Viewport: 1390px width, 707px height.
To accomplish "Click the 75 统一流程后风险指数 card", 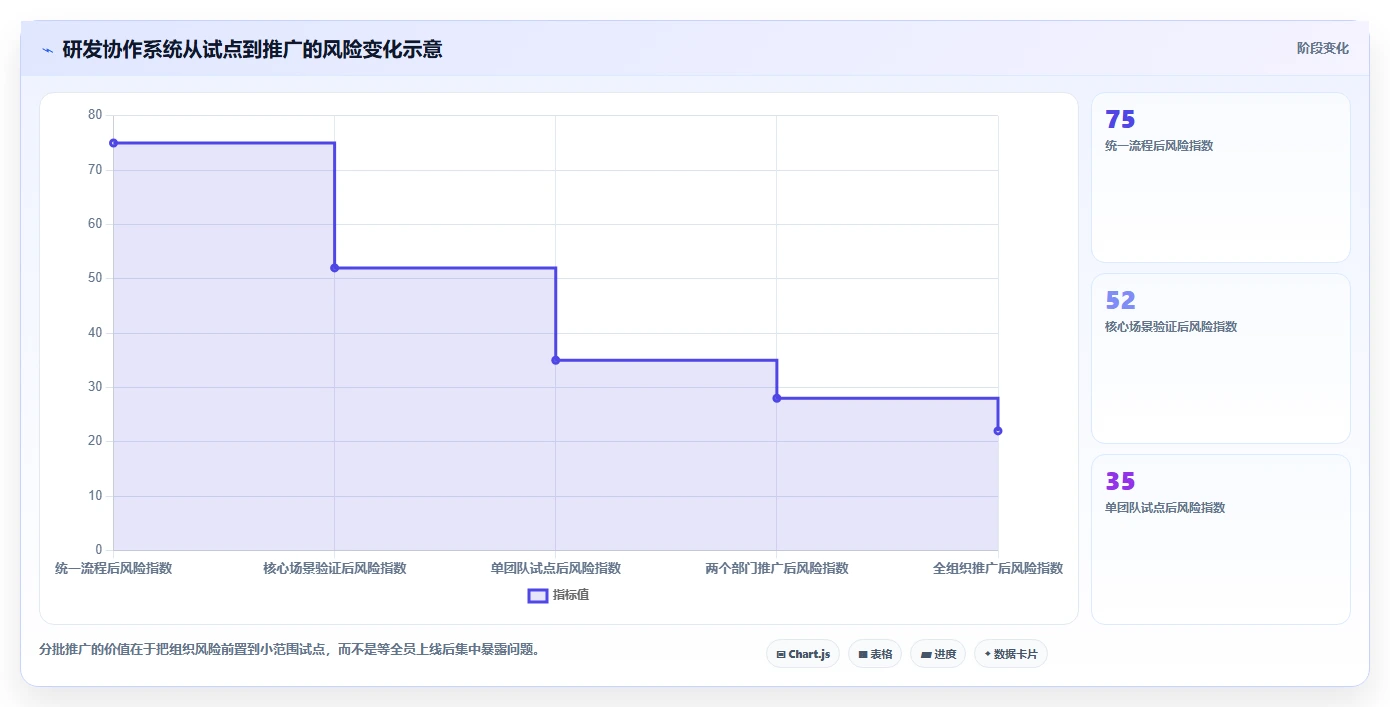I will tap(1221, 178).
